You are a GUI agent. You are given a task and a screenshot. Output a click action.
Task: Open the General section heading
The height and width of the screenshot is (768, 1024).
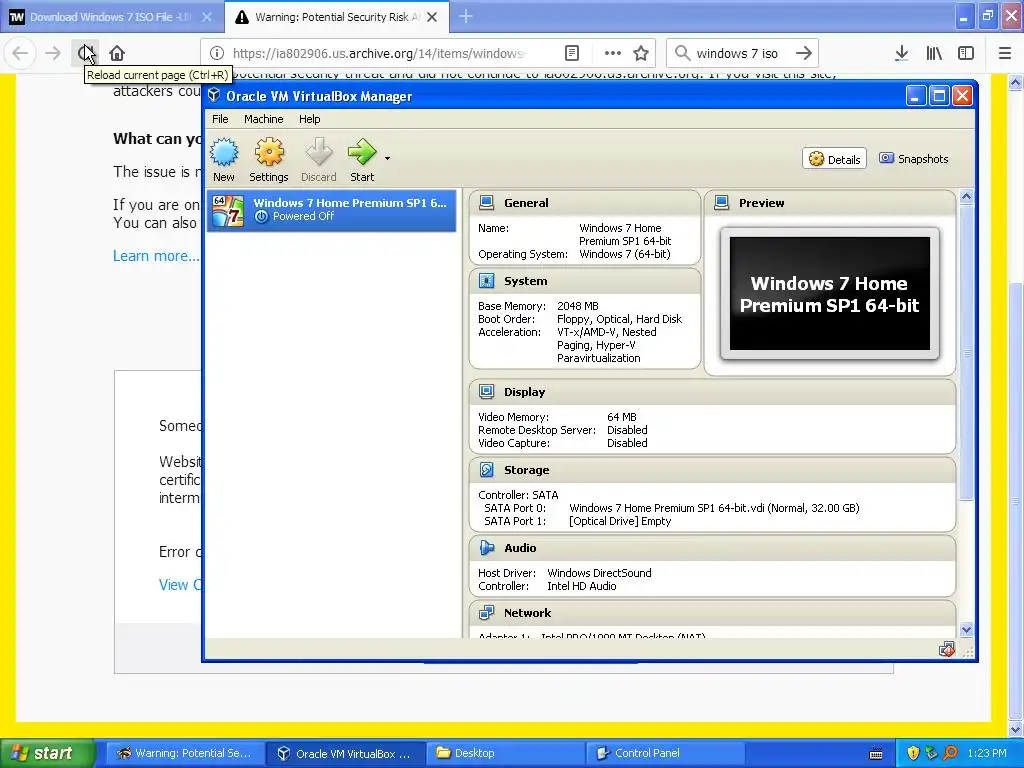coord(526,203)
